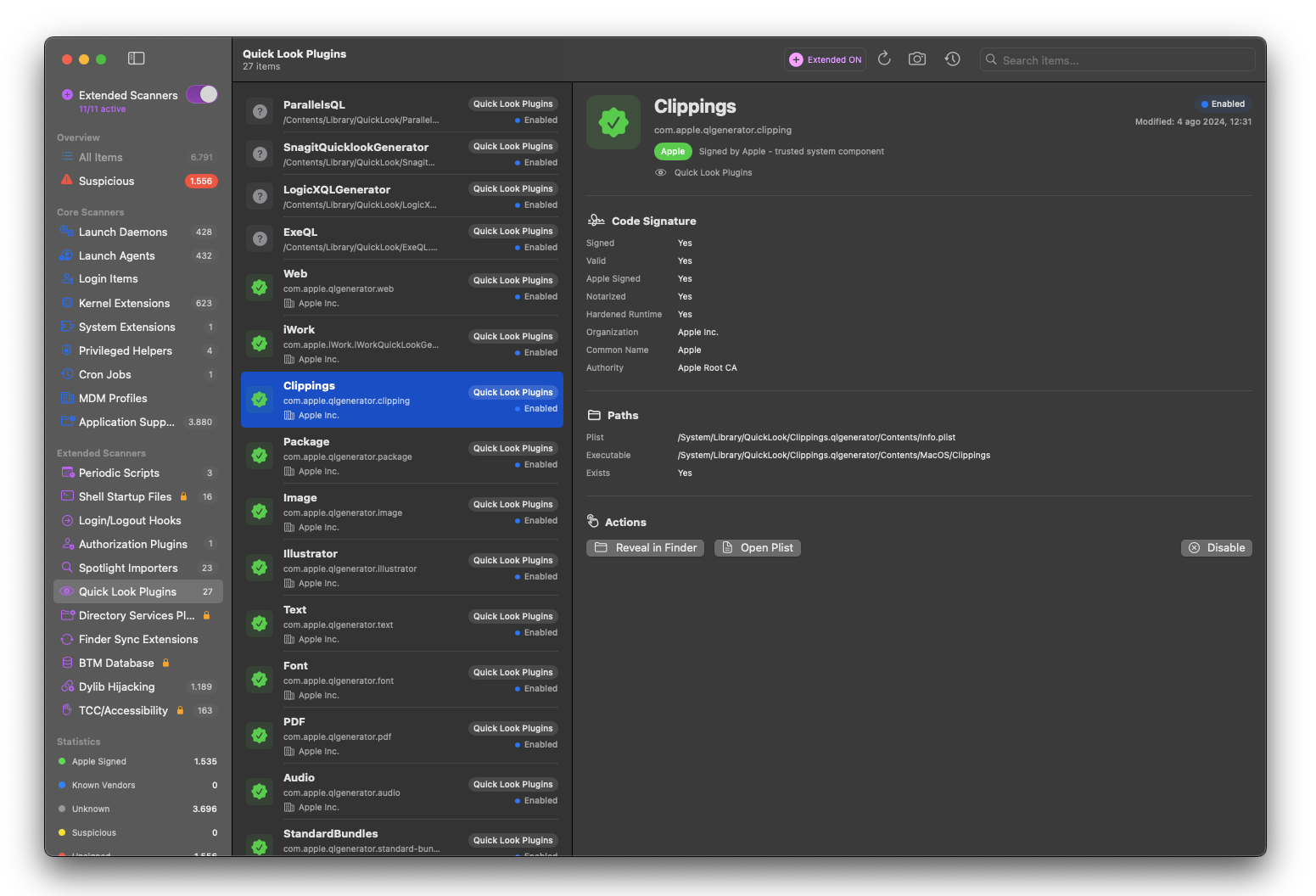1316x896 pixels.
Task: Click the Launch Daemons sidebar icon
Action: pyautogui.click(x=66, y=232)
